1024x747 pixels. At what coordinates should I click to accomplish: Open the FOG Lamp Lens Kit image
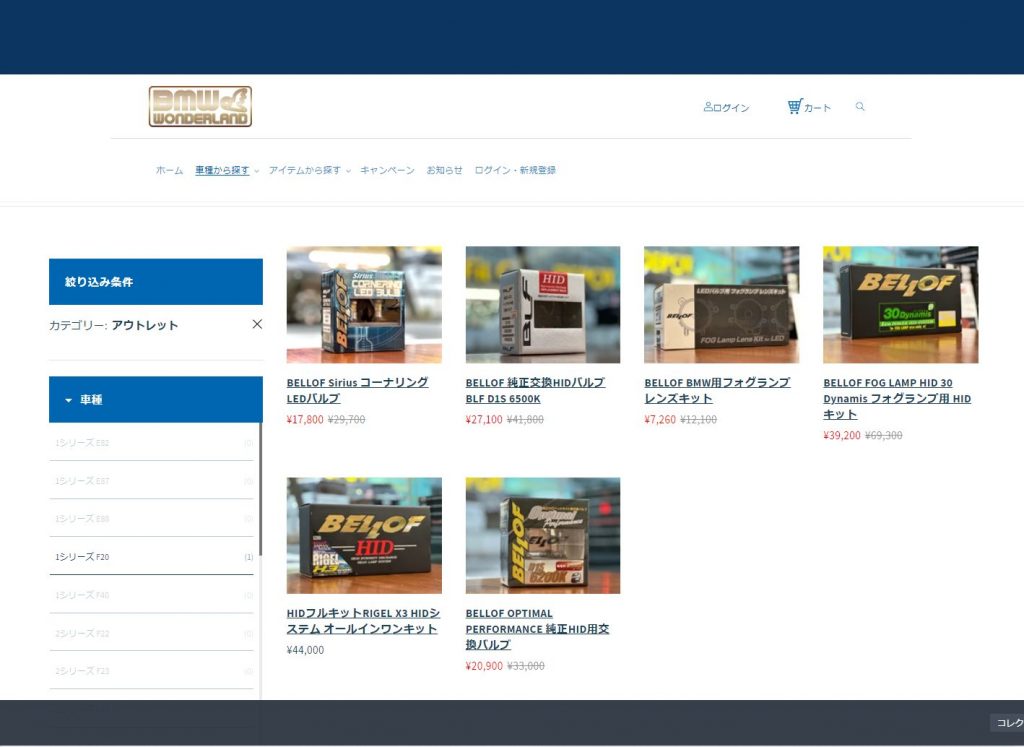722,304
